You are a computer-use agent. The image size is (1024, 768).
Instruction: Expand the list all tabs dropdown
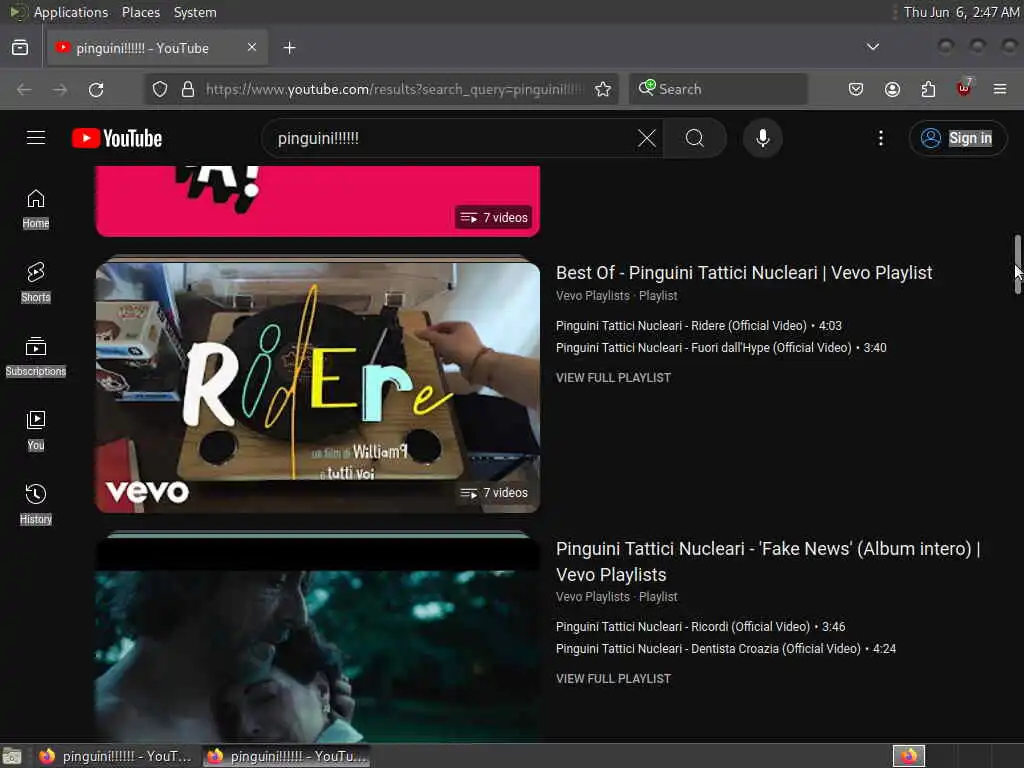[872, 47]
